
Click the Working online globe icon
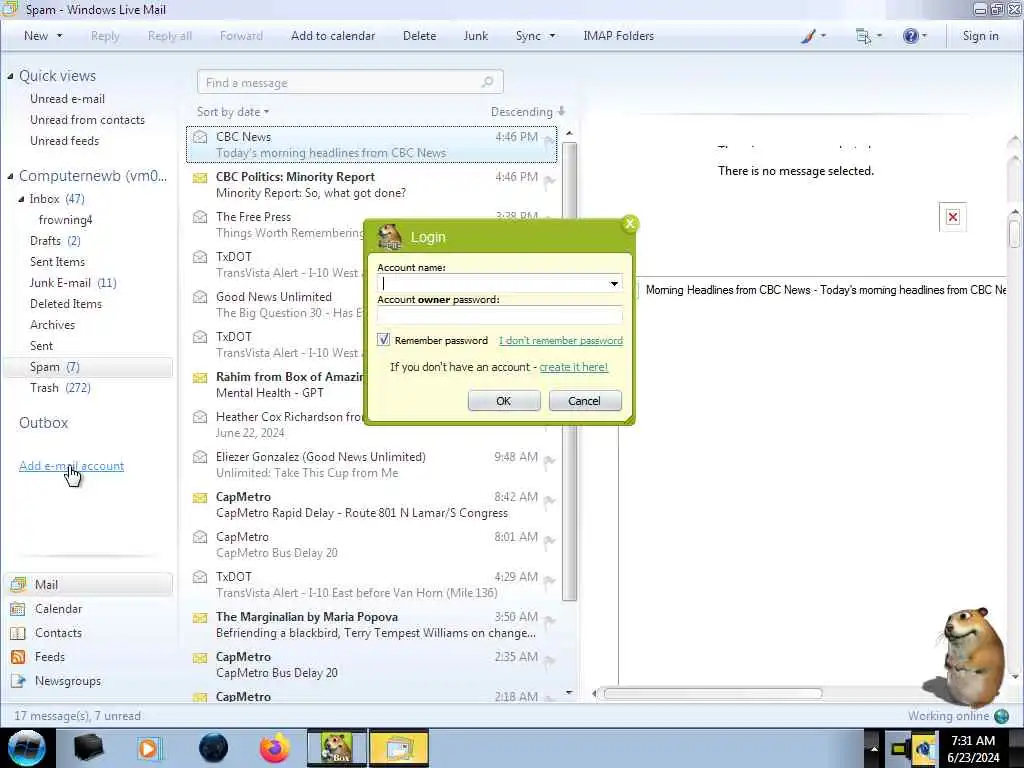click(x=1002, y=716)
